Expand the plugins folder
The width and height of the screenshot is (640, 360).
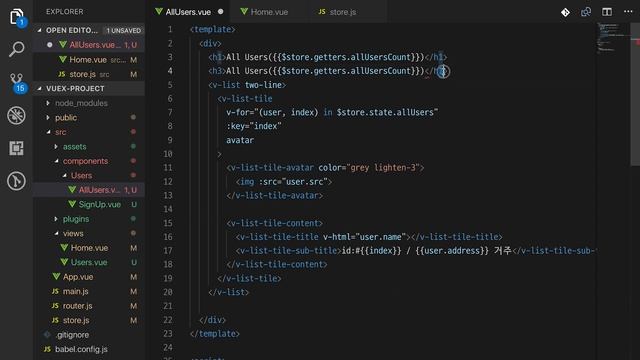56,219
